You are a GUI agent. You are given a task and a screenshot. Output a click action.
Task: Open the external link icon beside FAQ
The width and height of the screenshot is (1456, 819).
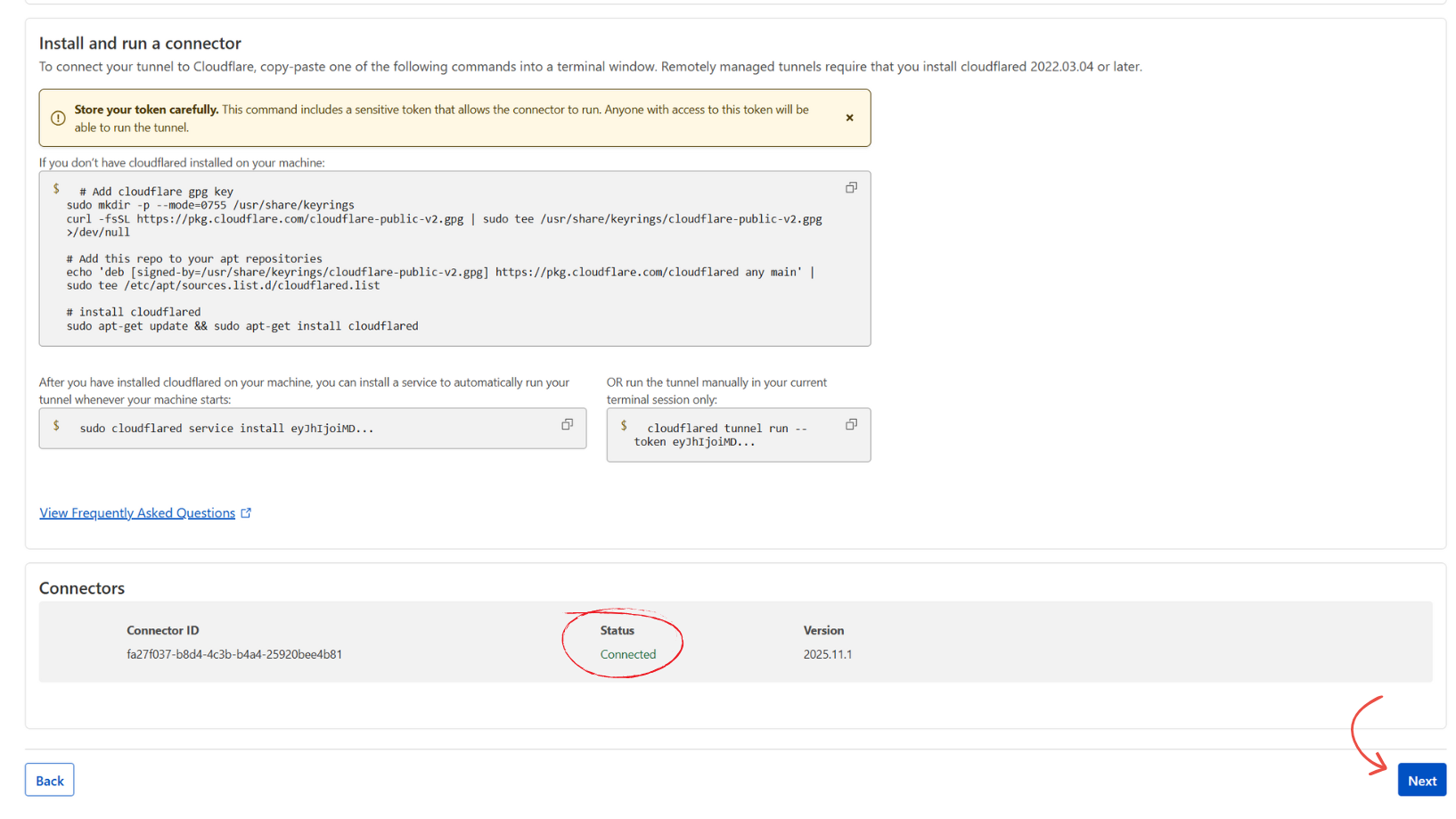click(247, 513)
